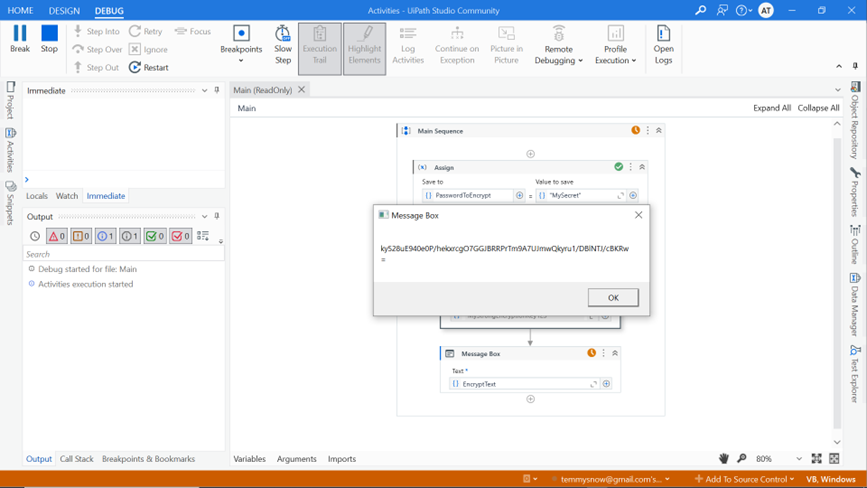This screenshot has width=867, height=488.
Task: Open the Object Repository panel
Action: tap(855, 120)
